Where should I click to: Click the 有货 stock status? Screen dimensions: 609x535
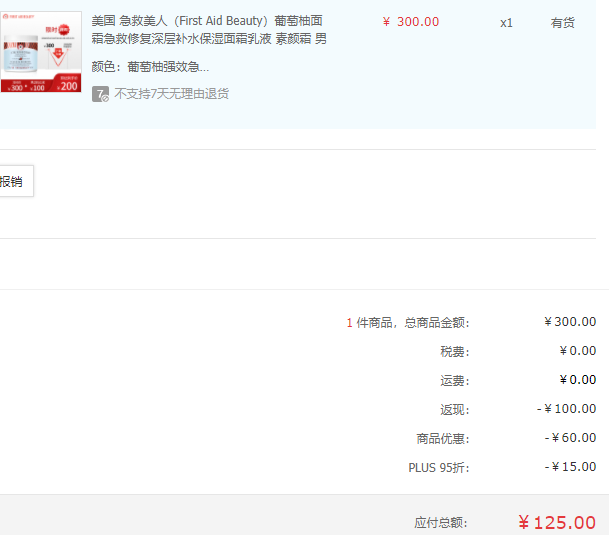tap(562, 23)
